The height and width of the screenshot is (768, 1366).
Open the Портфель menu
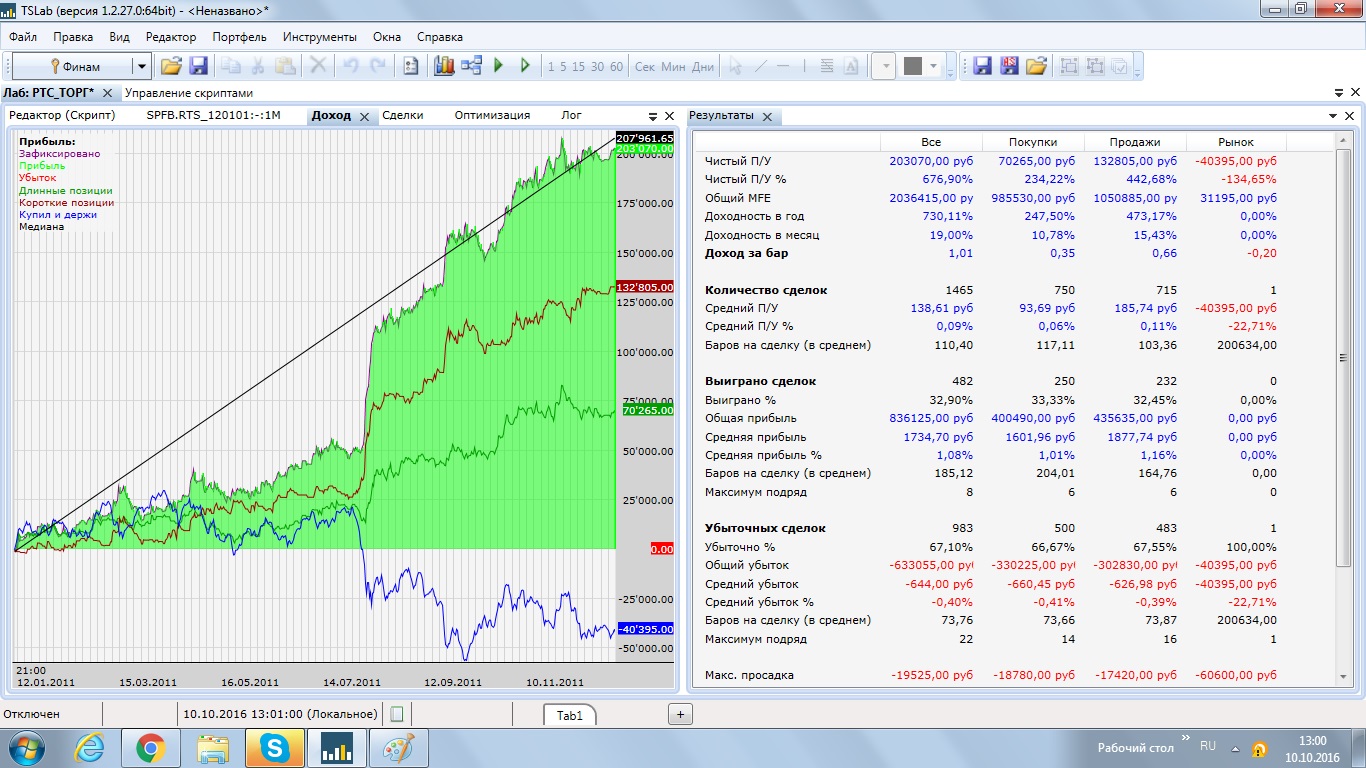[239, 37]
